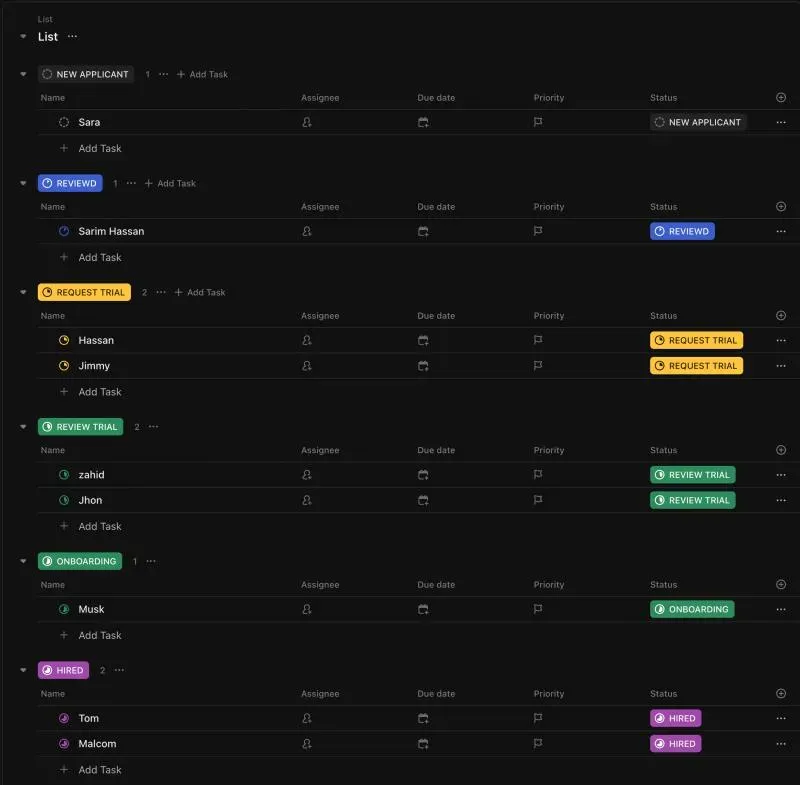Add column in Request Trial group header
Viewport: 800px width, 785px height.
[x=781, y=316]
